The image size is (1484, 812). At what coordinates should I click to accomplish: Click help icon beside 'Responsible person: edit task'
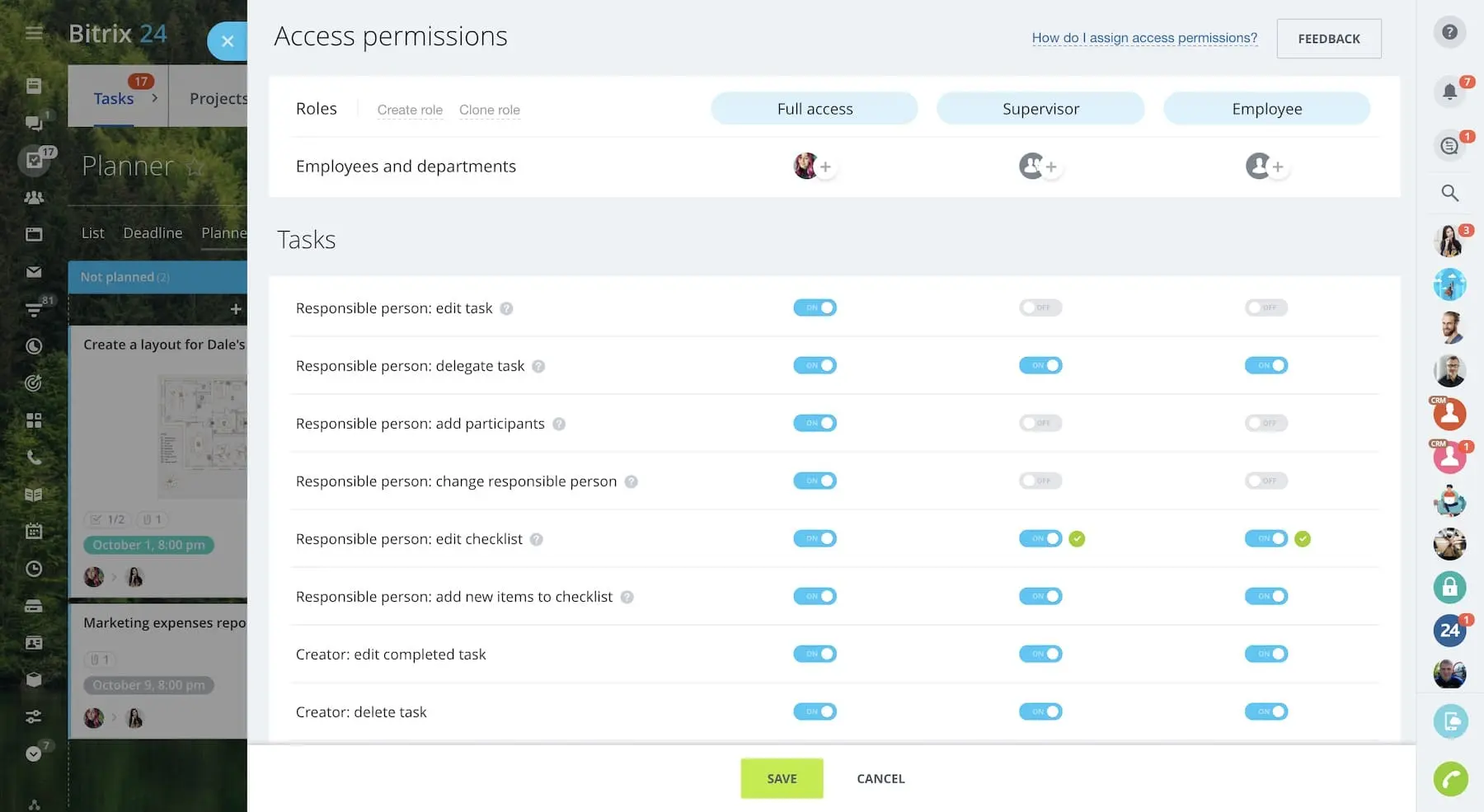pos(506,308)
